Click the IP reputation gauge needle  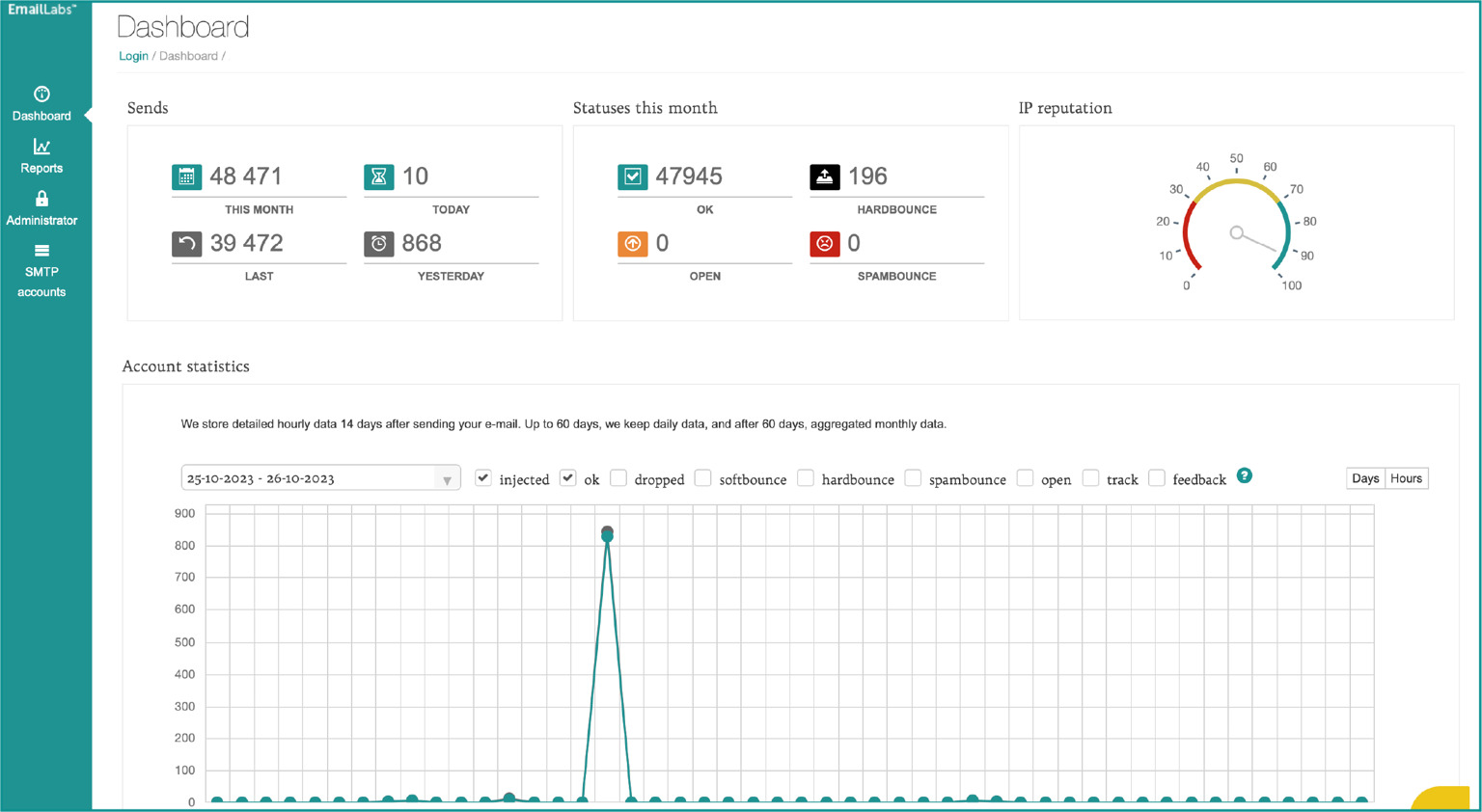[x=1254, y=240]
